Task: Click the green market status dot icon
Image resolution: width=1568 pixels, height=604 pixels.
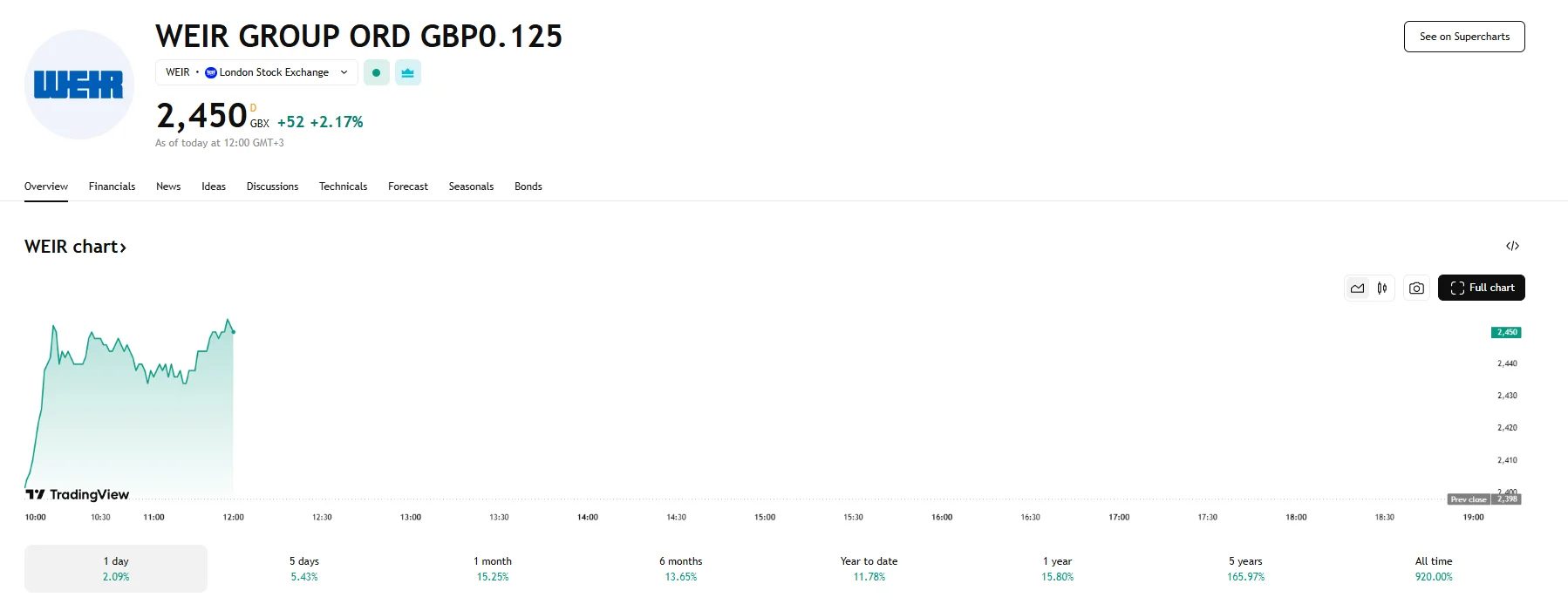Action: (x=376, y=72)
